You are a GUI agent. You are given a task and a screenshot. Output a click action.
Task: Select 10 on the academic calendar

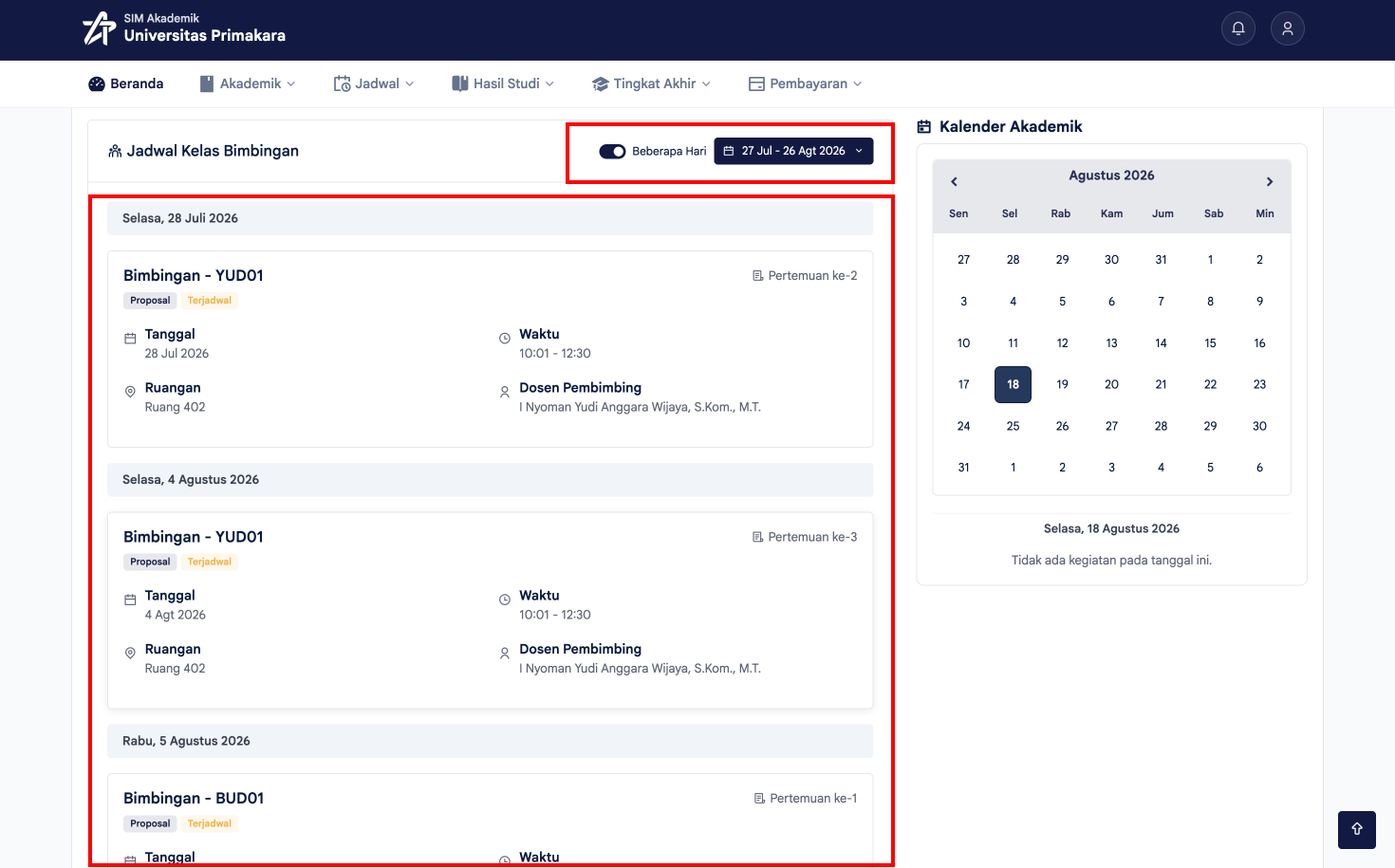[964, 342]
